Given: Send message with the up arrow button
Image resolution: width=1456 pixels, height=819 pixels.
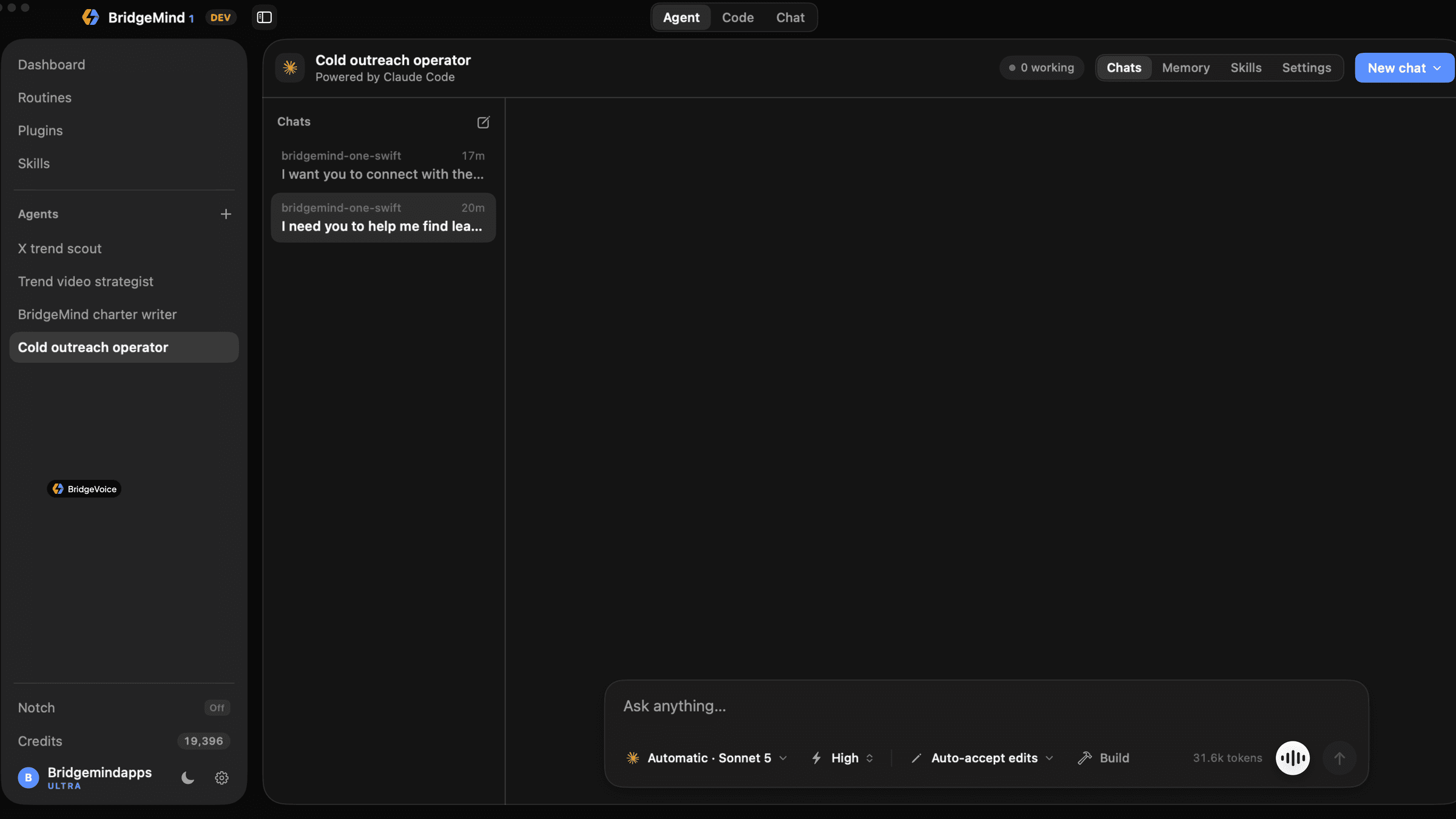Looking at the screenshot, I should (x=1340, y=758).
